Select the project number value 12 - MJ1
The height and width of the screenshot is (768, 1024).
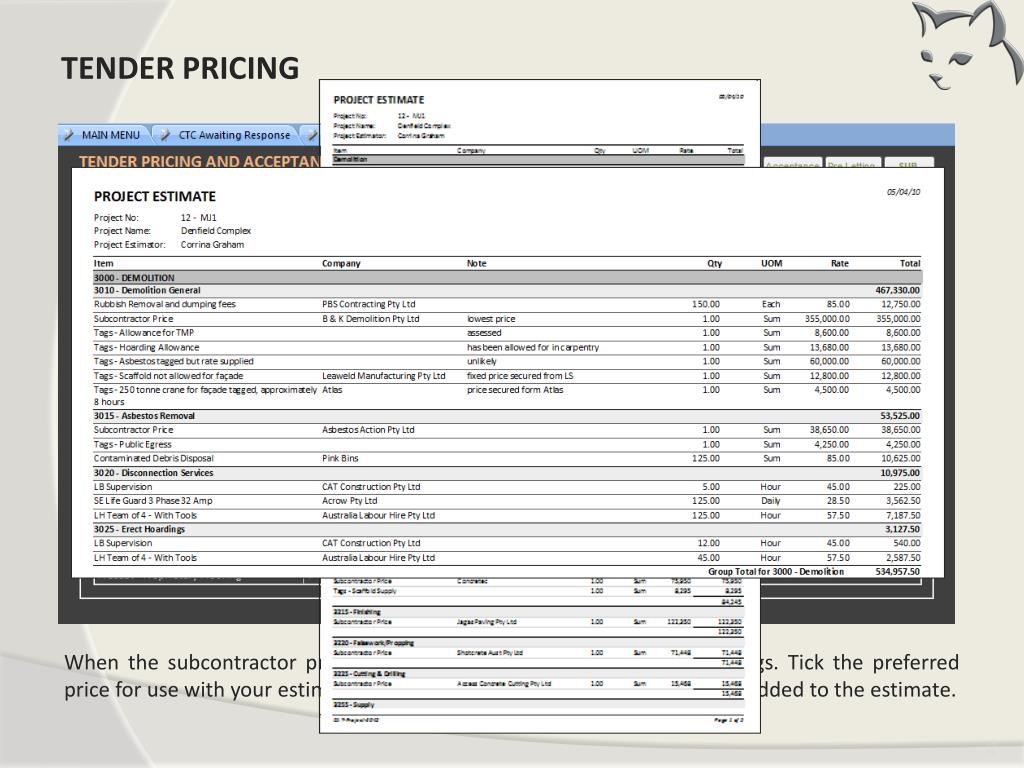click(x=199, y=217)
